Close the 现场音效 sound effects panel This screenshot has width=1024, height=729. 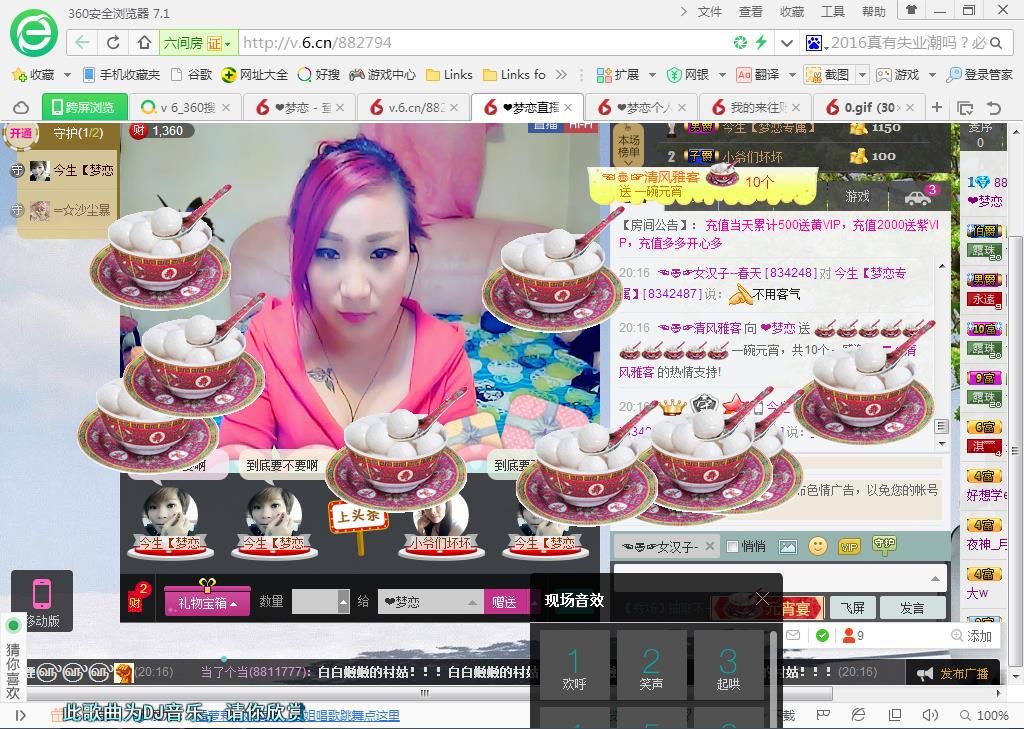[x=761, y=598]
